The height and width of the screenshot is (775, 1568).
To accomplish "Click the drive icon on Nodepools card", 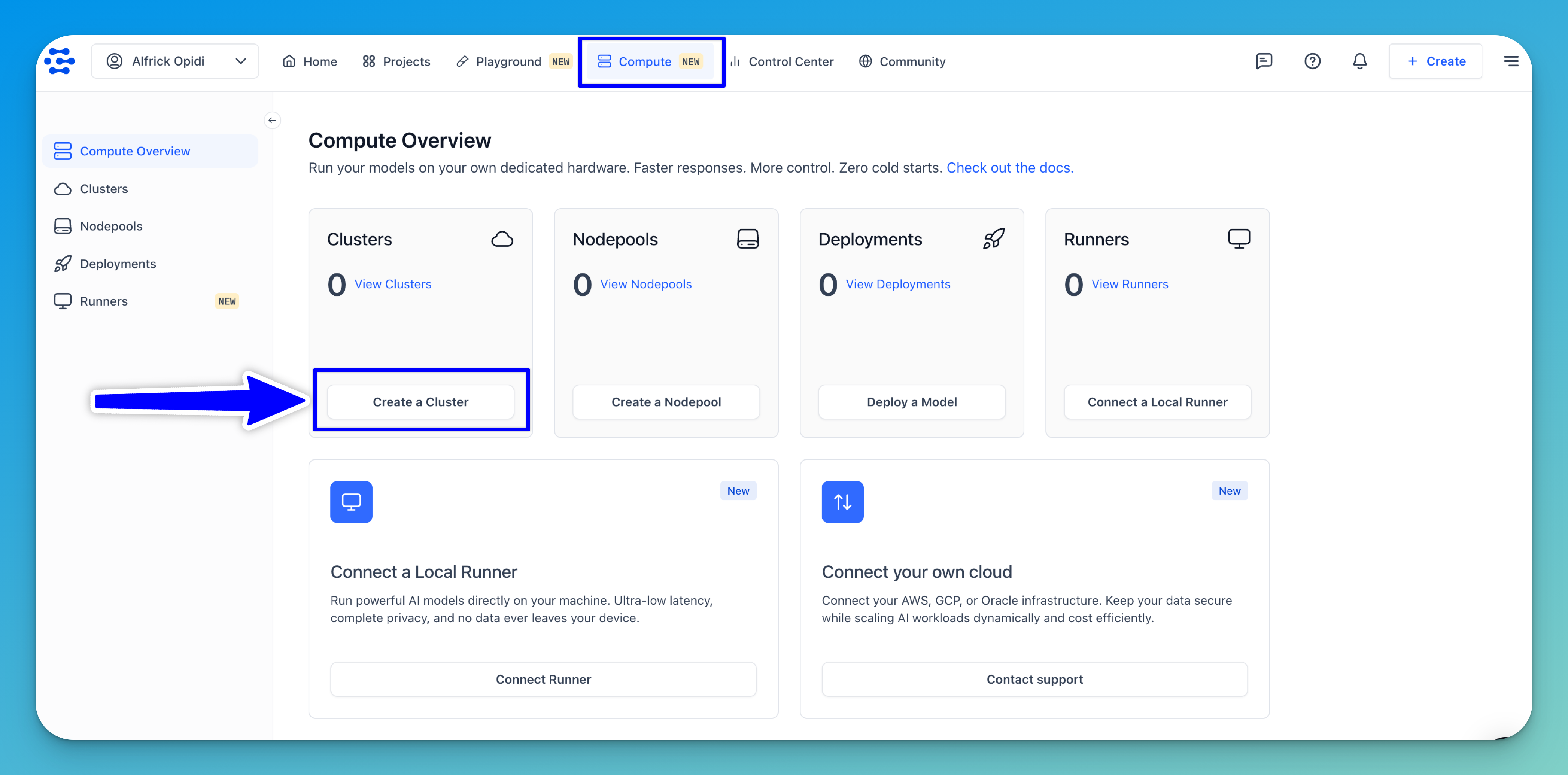I will click(747, 238).
